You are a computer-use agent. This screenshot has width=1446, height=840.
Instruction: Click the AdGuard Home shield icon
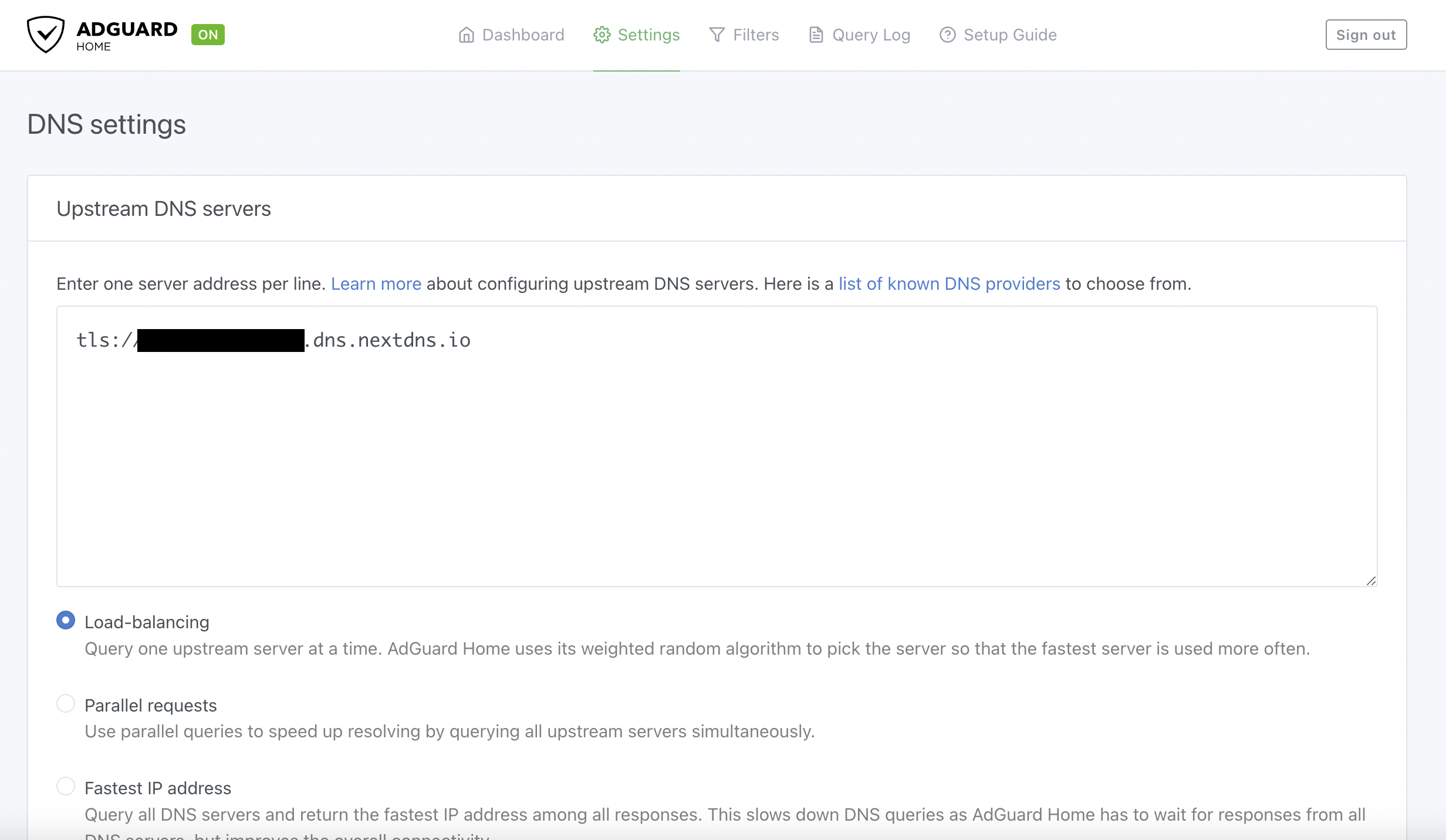click(x=46, y=35)
